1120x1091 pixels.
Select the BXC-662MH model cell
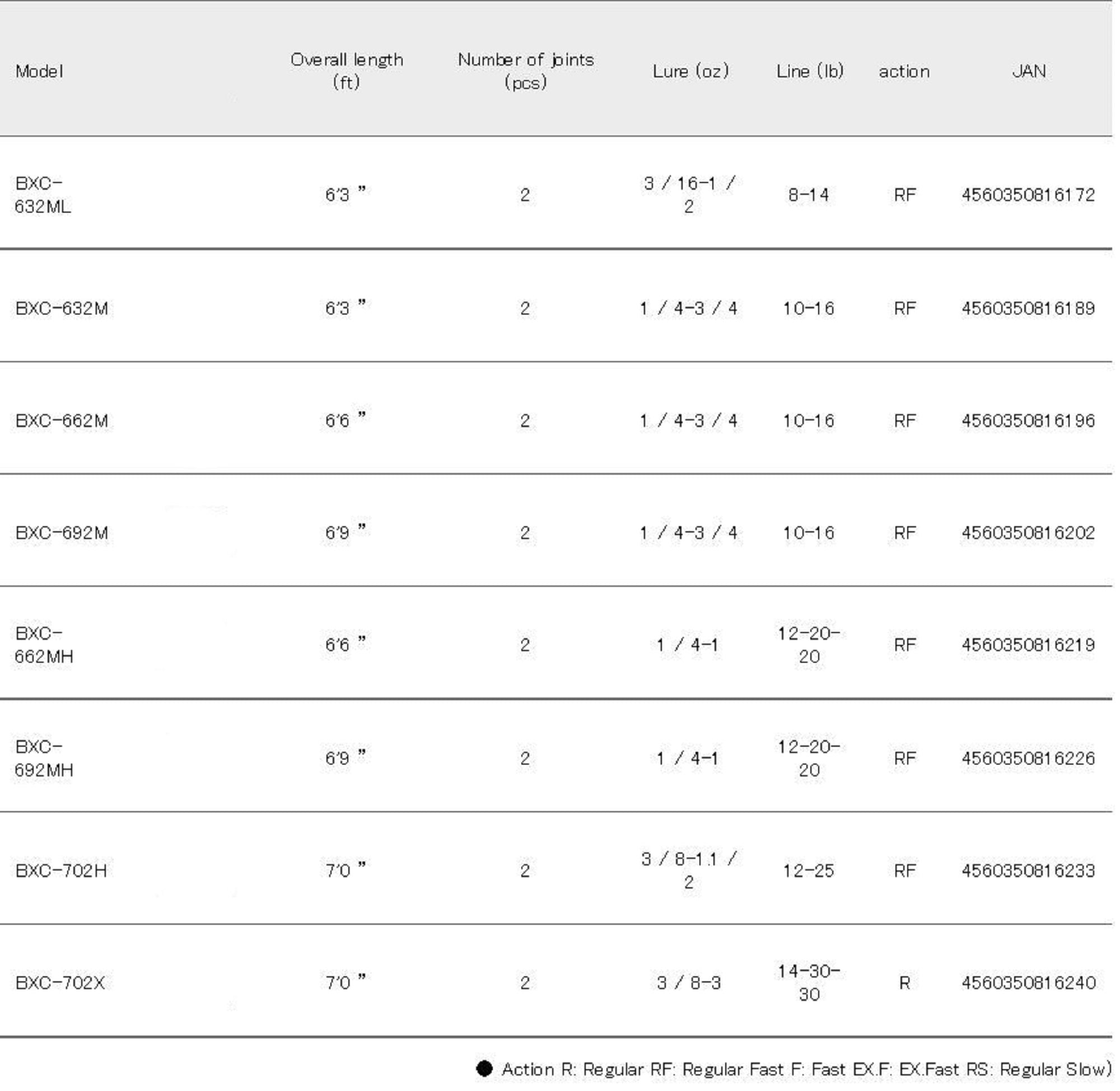tap(44, 645)
